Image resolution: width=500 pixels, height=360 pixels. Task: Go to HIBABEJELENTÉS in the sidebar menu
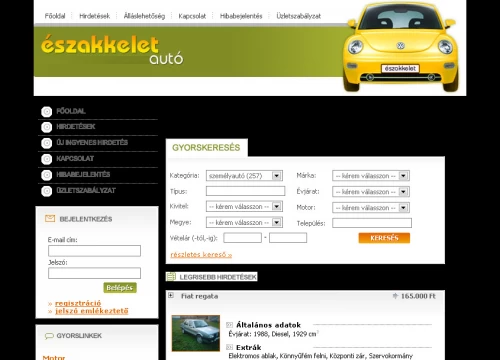pos(83,174)
